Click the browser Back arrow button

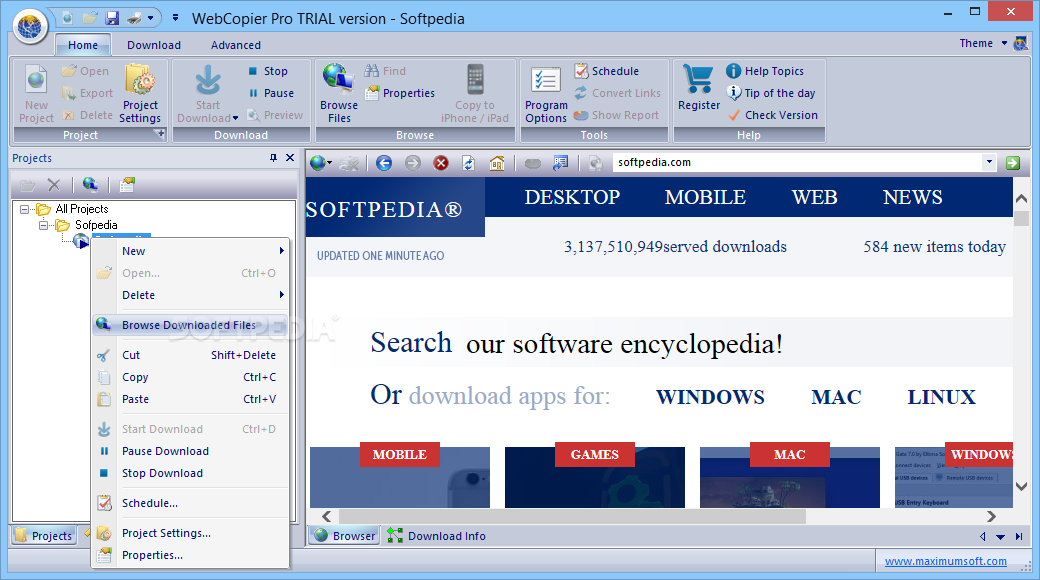[x=383, y=163]
